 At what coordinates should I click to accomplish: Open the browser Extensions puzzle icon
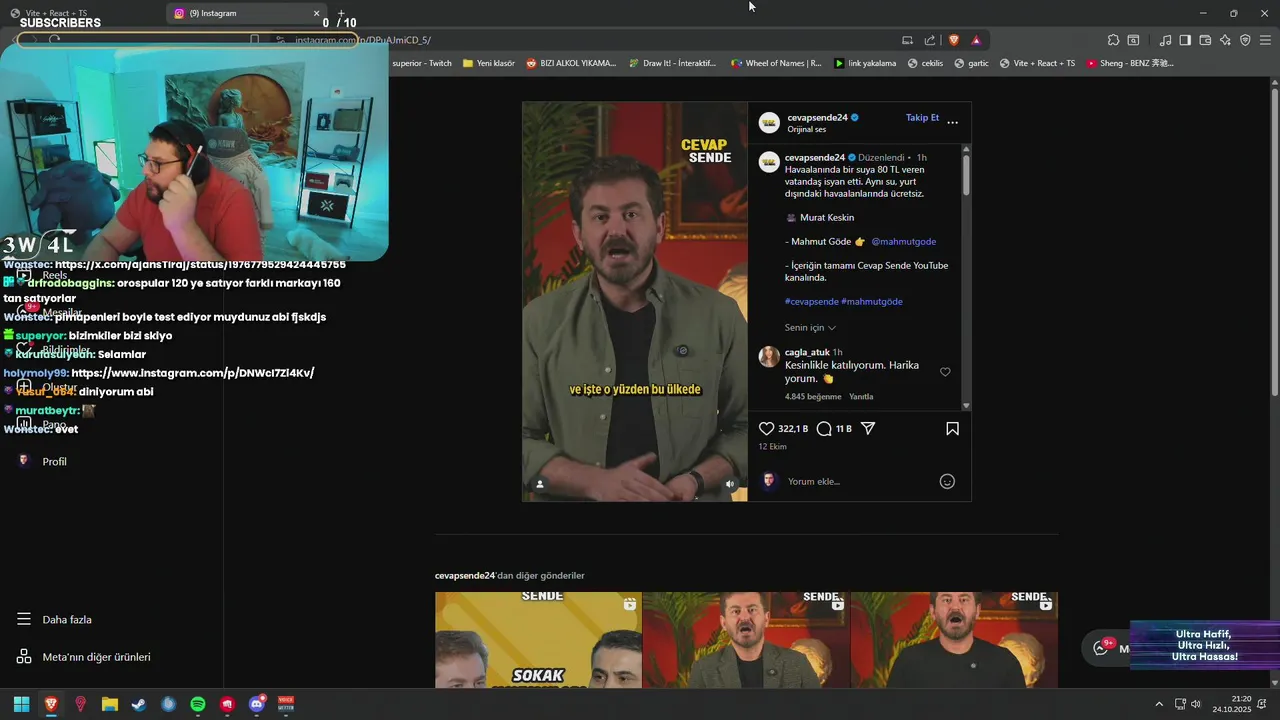pyautogui.click(x=1113, y=40)
